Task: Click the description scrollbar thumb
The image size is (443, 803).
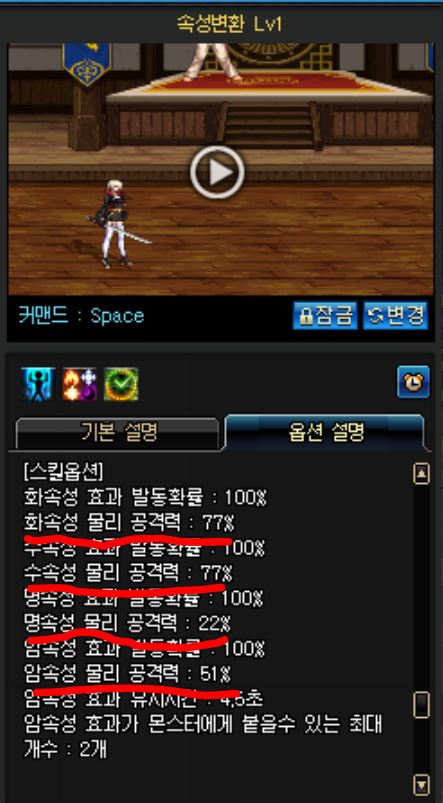Action: point(421,705)
